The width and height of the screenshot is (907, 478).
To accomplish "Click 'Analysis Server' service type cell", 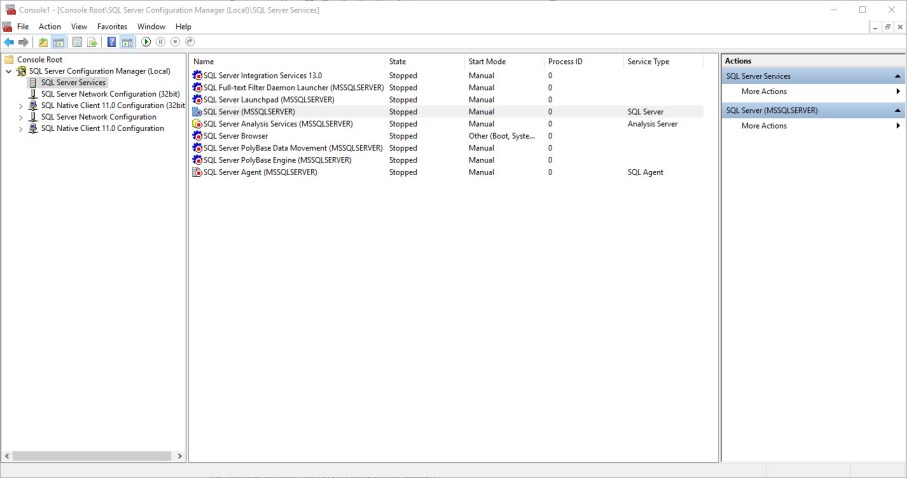I will click(652, 124).
